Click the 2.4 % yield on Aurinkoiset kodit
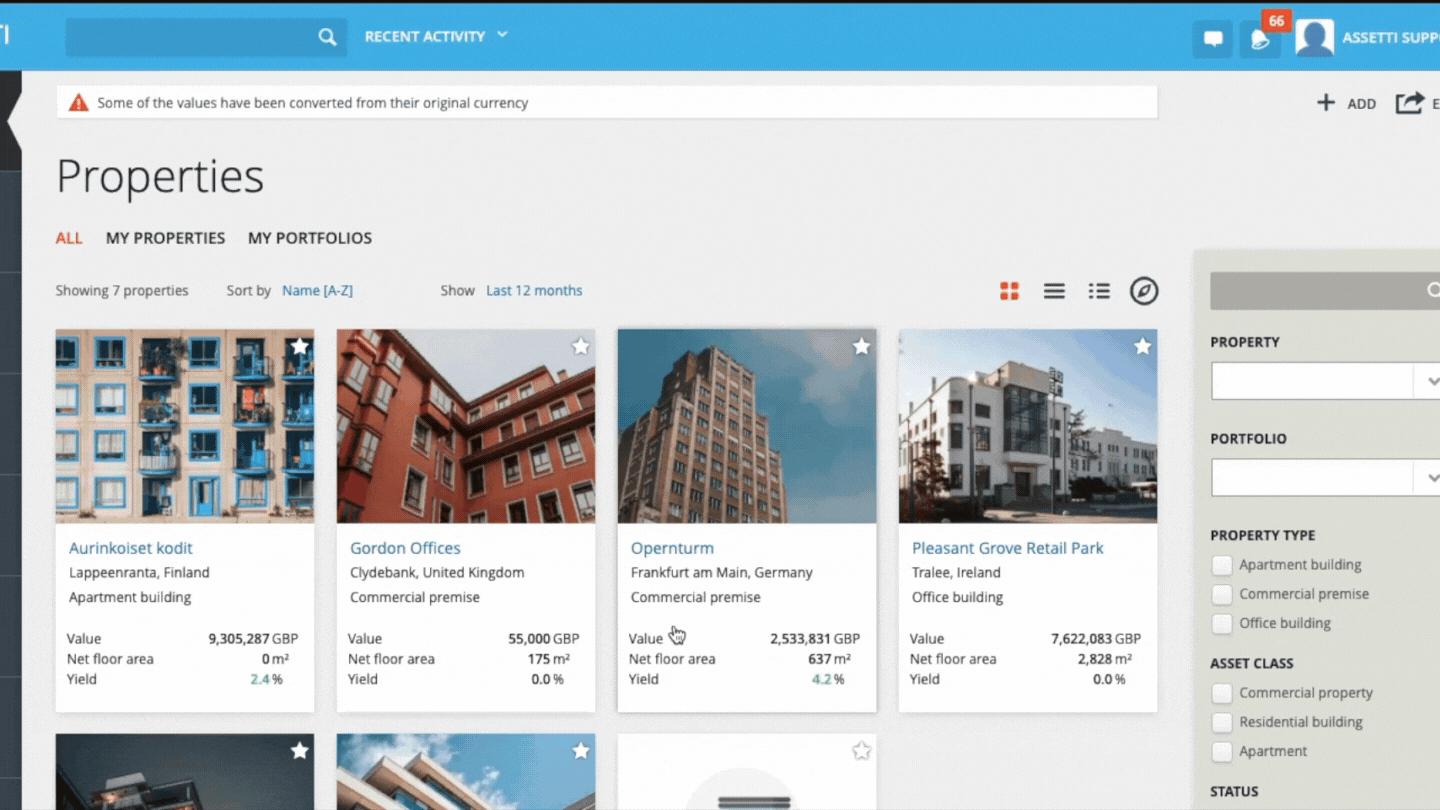The width and height of the screenshot is (1440, 810). click(x=266, y=679)
